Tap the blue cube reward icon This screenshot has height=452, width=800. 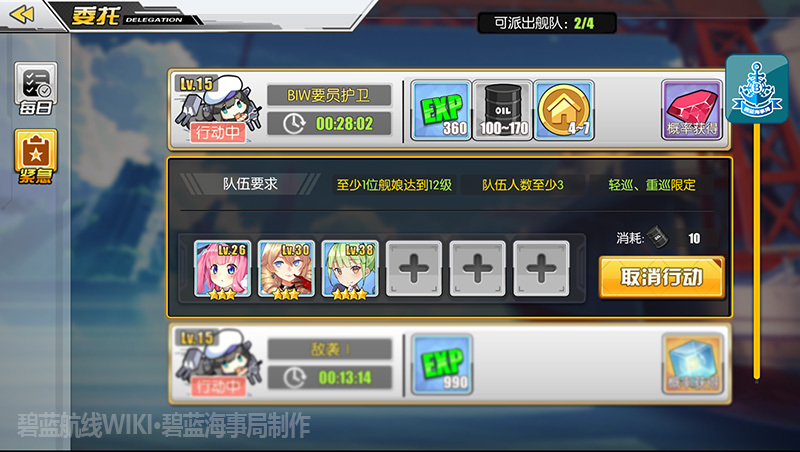tap(692, 364)
